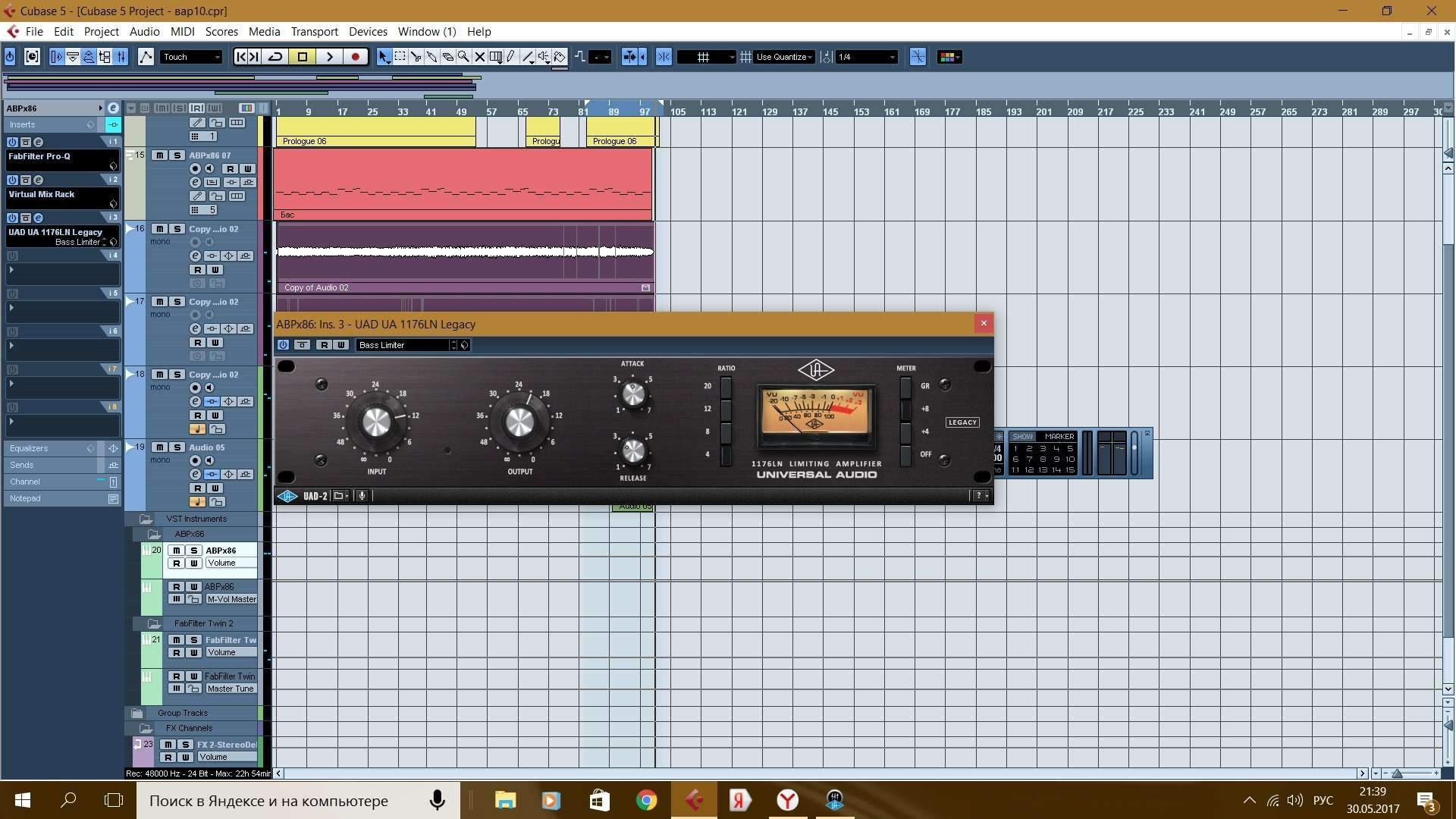Select the Range Selection tool
Viewport: 1456px width, 819px height.
tap(400, 57)
